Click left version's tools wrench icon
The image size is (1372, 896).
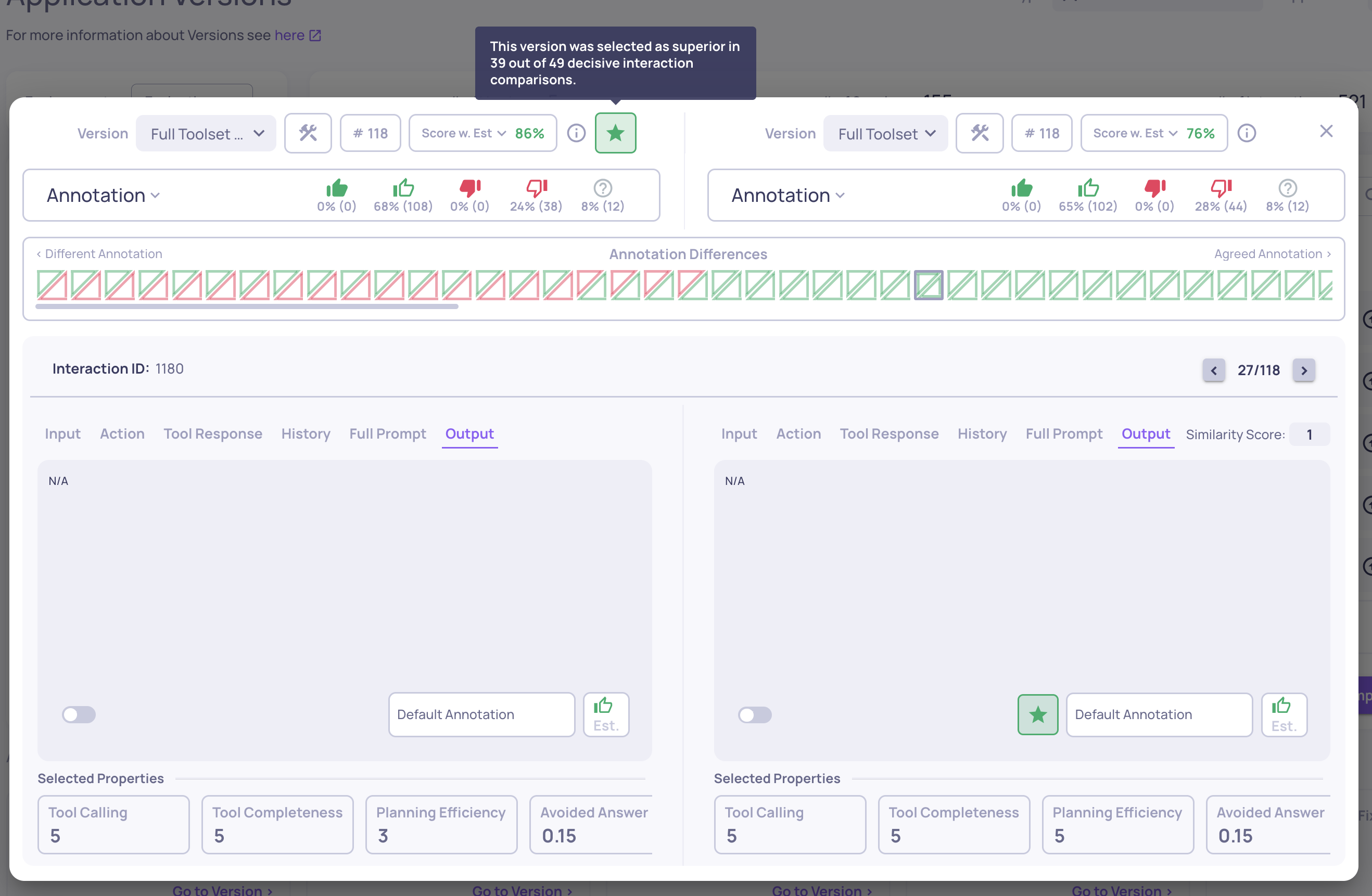click(x=308, y=133)
